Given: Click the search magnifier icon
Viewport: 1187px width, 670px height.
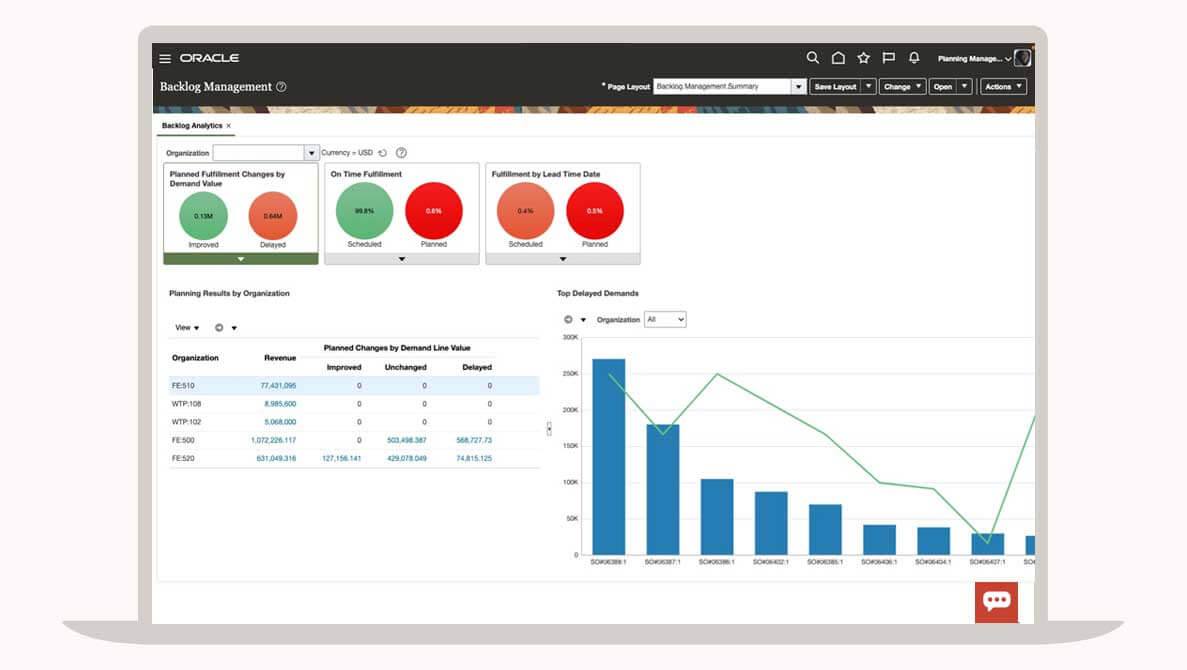Looking at the screenshot, I should point(812,58).
